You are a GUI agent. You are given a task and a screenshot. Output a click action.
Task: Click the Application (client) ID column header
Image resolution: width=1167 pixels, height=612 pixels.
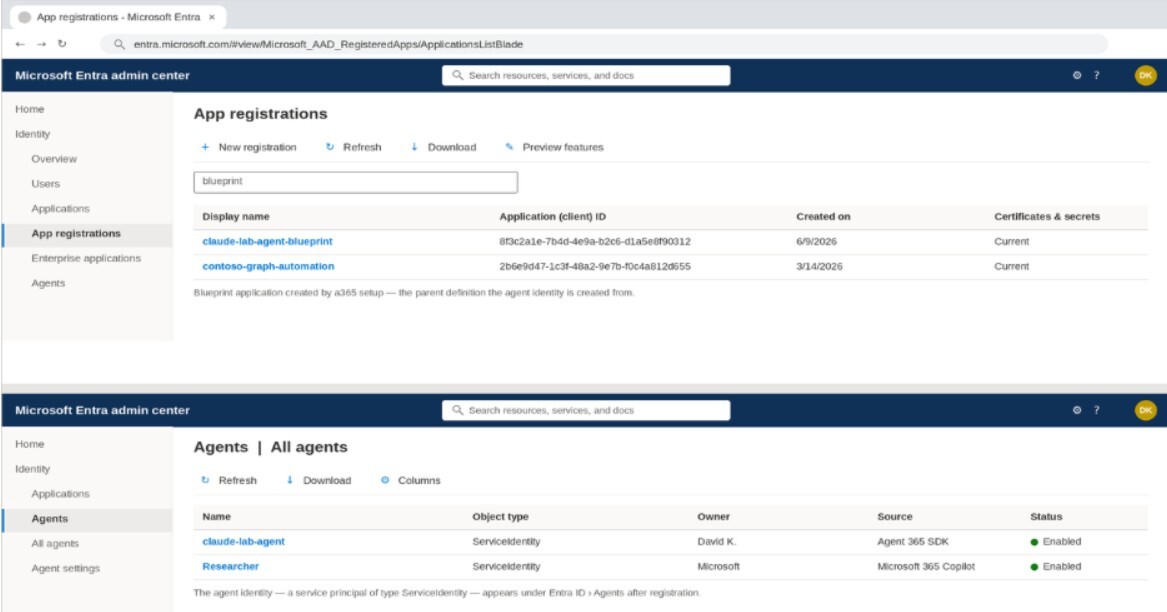552,217
